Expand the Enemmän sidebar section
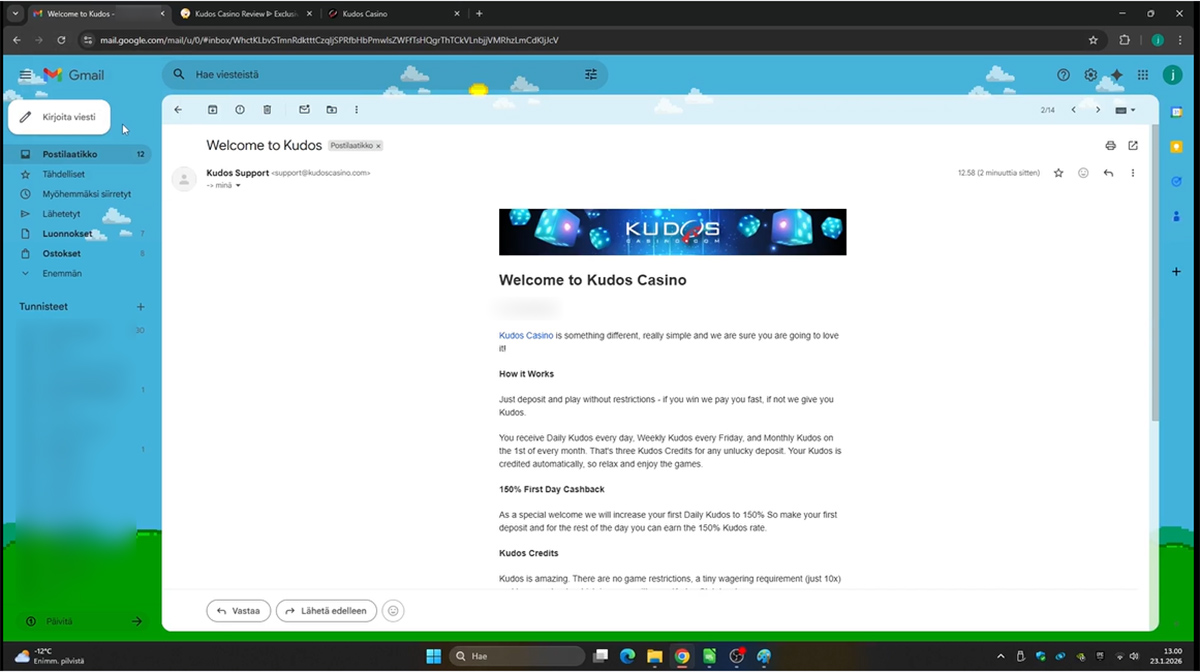The width and height of the screenshot is (1200, 672). coord(62,273)
